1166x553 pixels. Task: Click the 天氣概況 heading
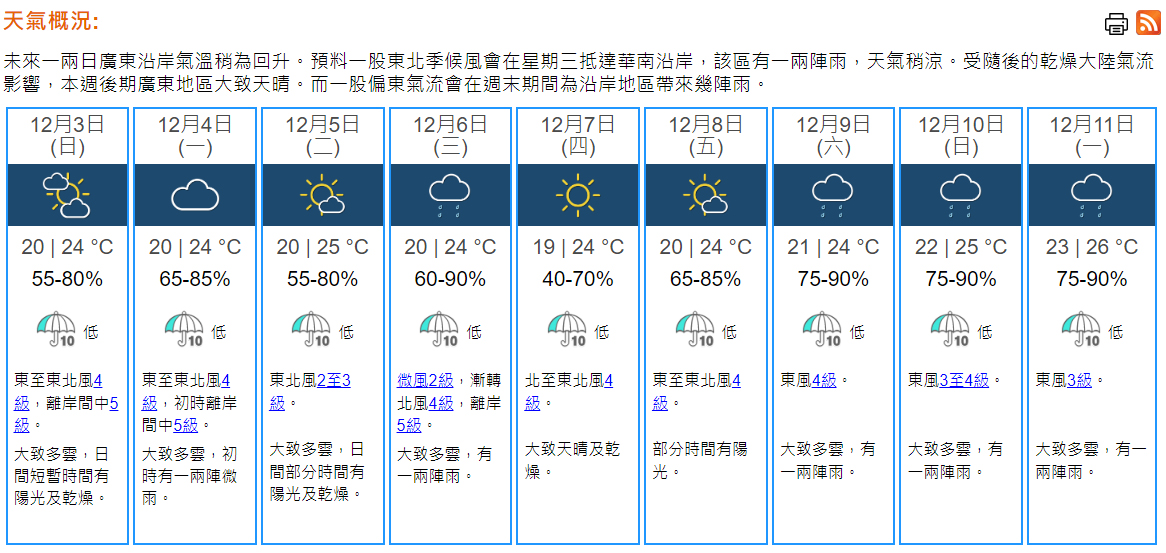(51, 22)
